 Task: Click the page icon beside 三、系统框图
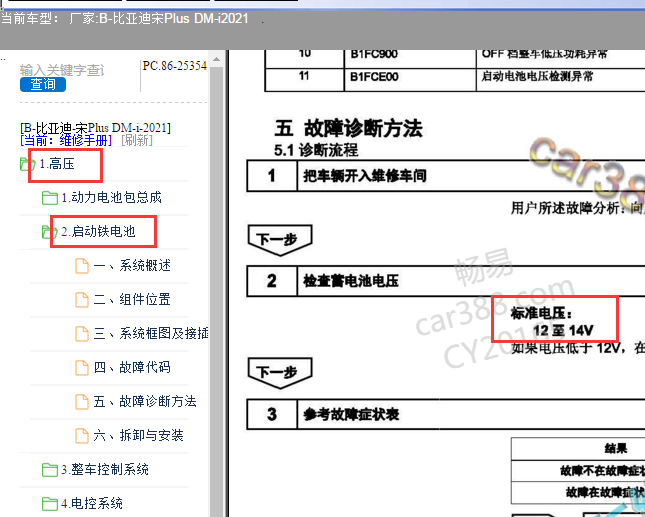tap(82, 334)
